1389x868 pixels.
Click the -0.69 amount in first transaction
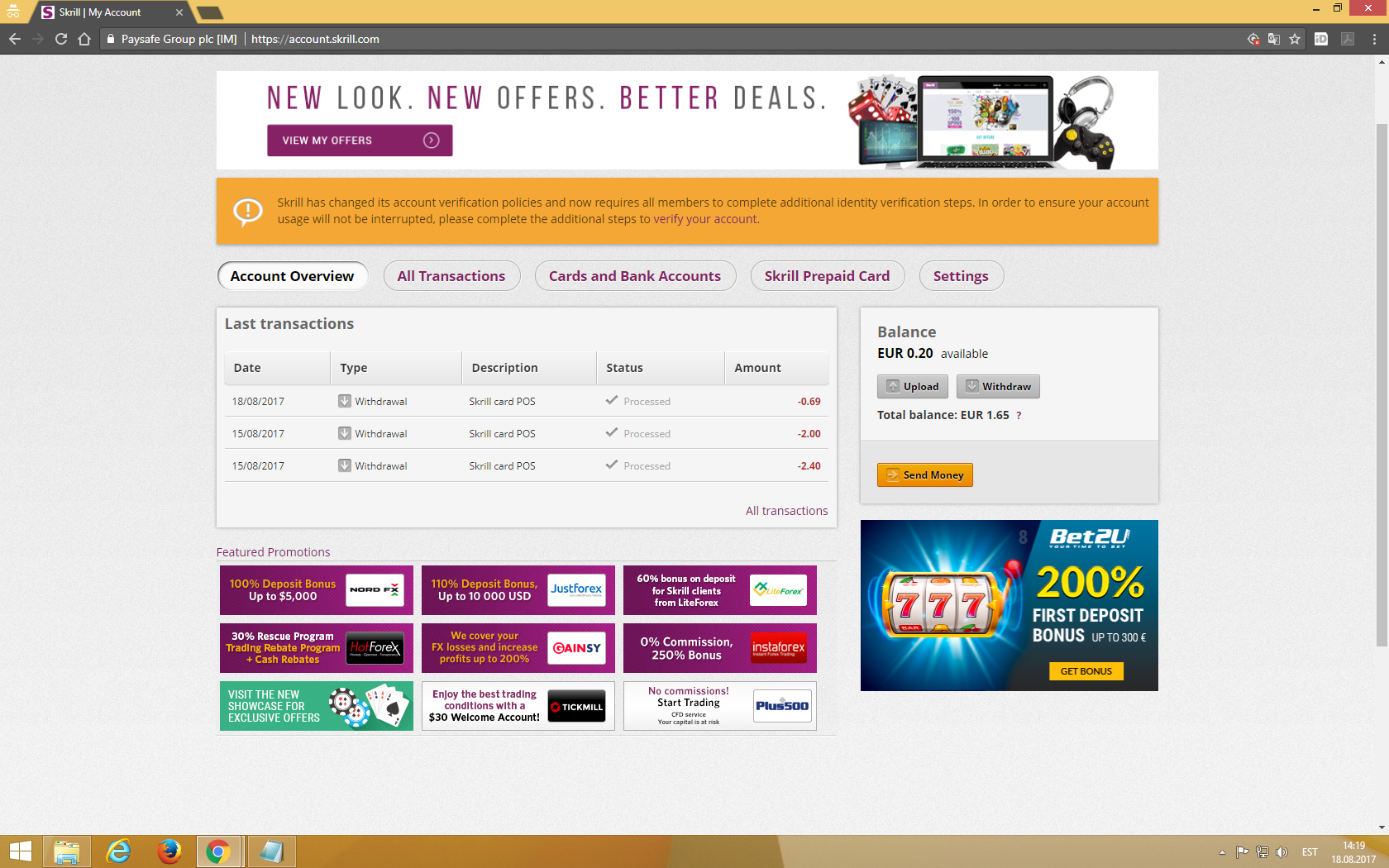[809, 401]
